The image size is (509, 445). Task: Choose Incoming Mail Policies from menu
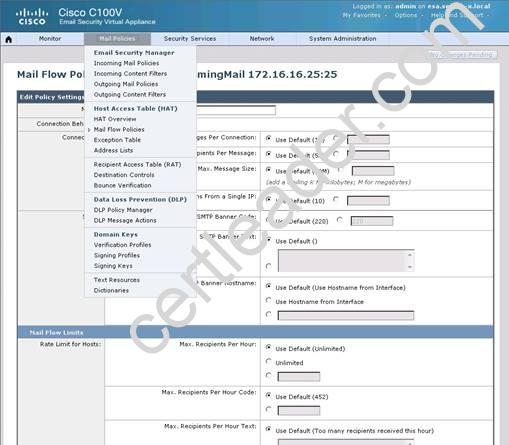point(126,63)
